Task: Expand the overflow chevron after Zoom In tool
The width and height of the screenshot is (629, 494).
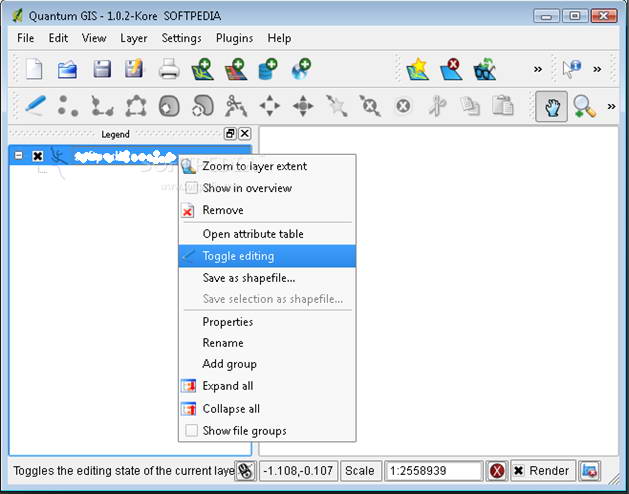Action: click(x=610, y=105)
